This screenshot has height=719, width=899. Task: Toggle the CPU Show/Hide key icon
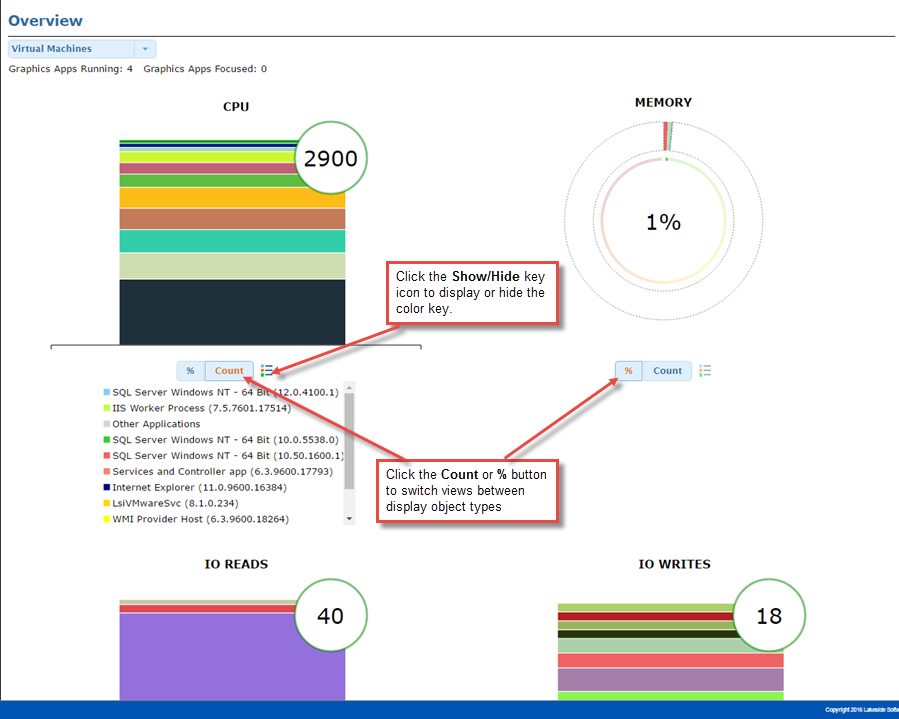coord(267,370)
